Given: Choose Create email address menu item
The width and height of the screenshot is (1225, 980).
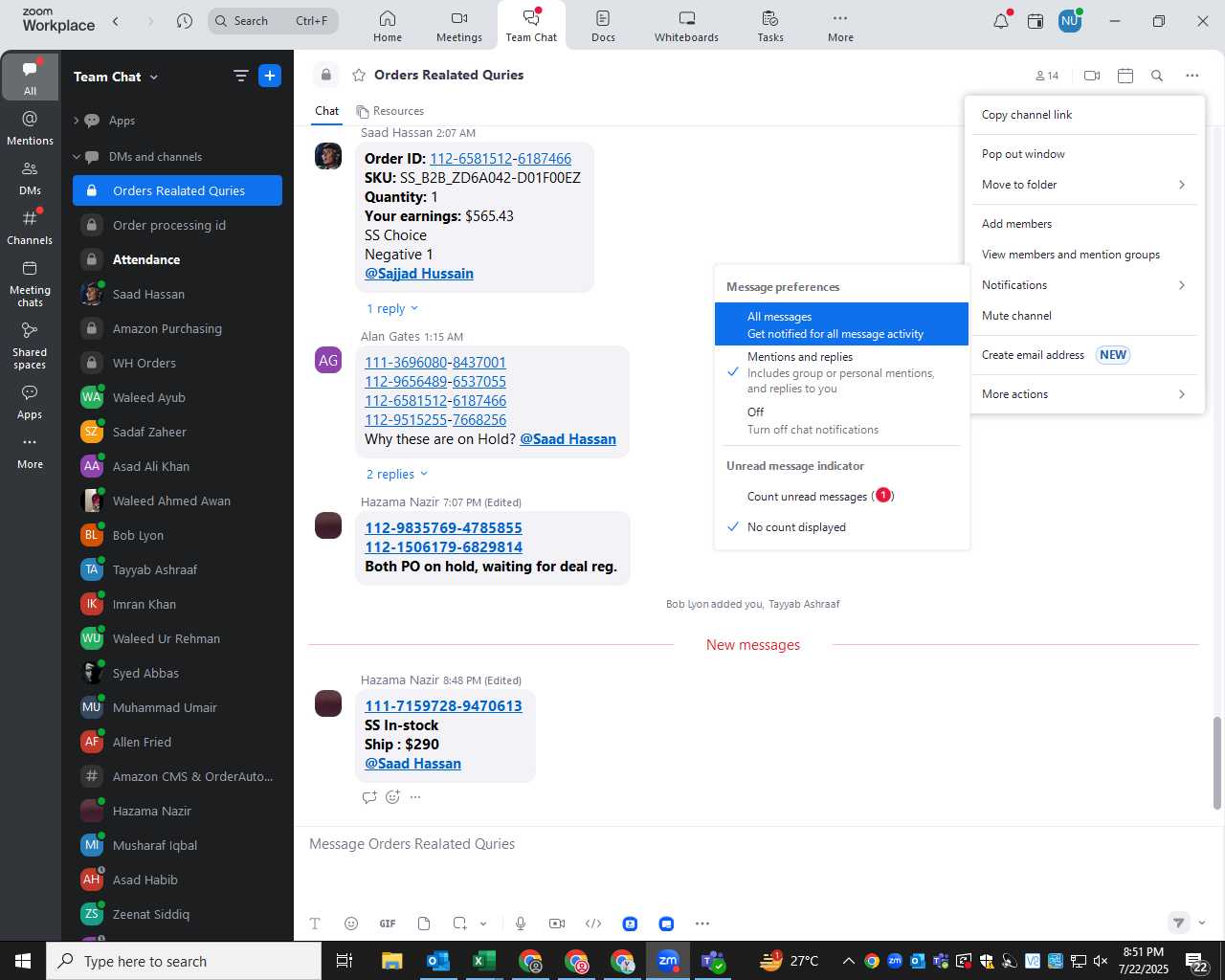Looking at the screenshot, I should click(1084, 355).
